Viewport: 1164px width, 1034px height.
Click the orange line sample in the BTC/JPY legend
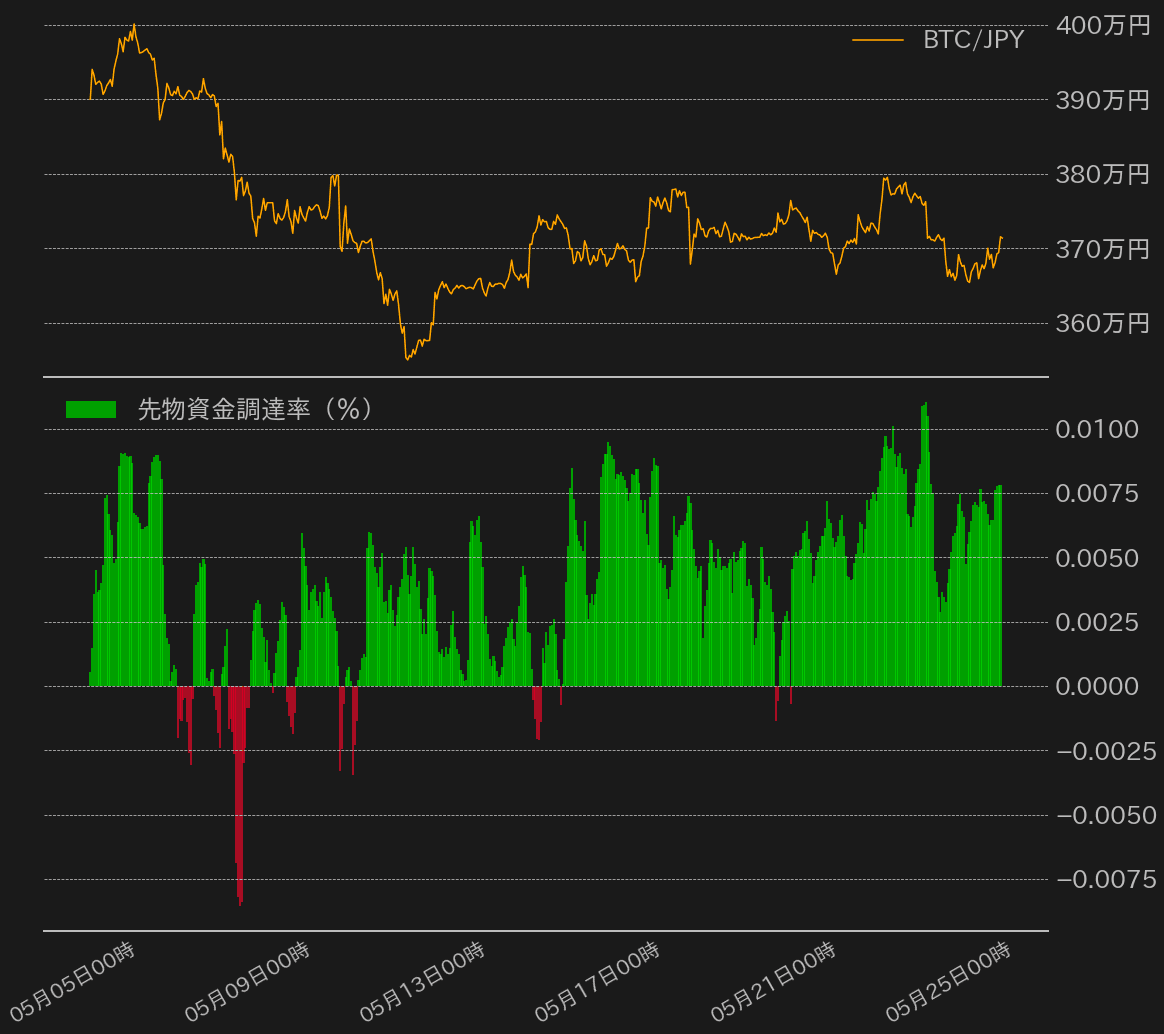click(877, 40)
